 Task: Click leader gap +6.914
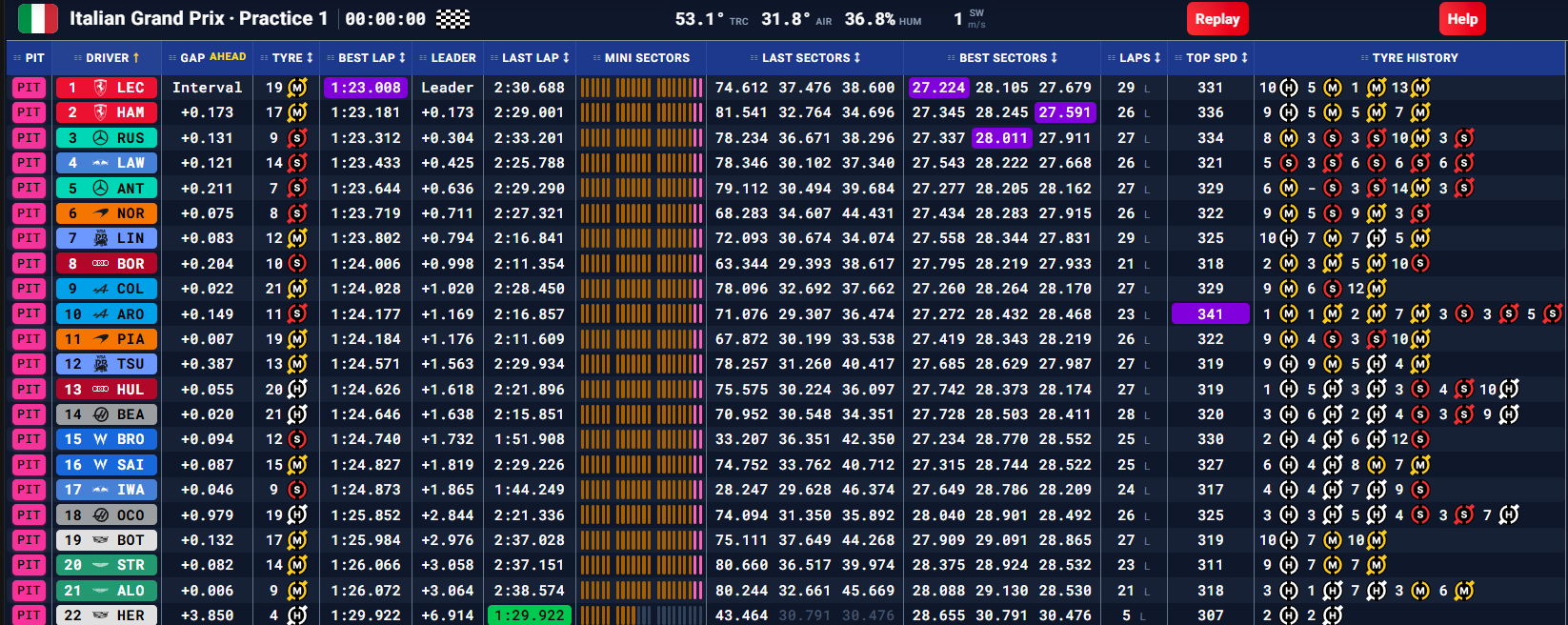448,615
